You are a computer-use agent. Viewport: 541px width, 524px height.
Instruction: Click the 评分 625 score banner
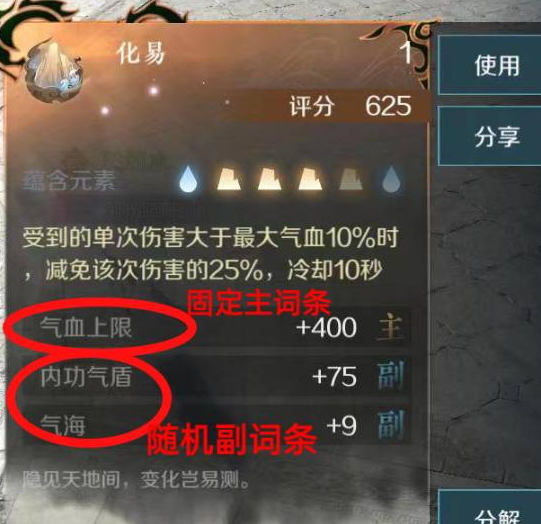click(324, 106)
